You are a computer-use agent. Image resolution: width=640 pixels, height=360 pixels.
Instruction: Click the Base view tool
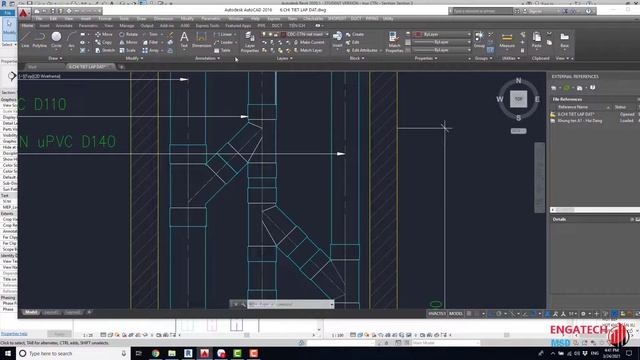point(564,40)
